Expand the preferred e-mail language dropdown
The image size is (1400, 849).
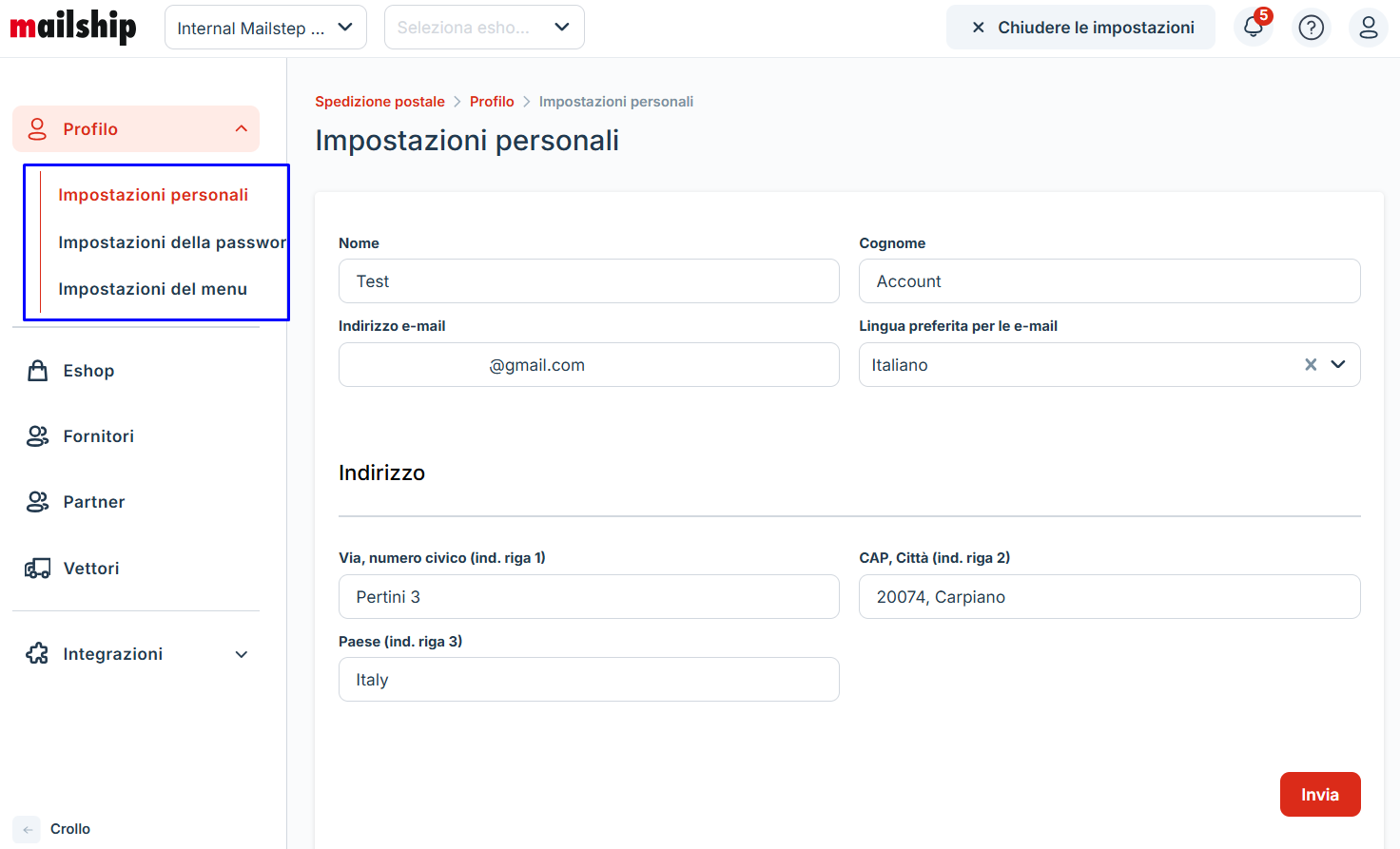click(x=1338, y=365)
